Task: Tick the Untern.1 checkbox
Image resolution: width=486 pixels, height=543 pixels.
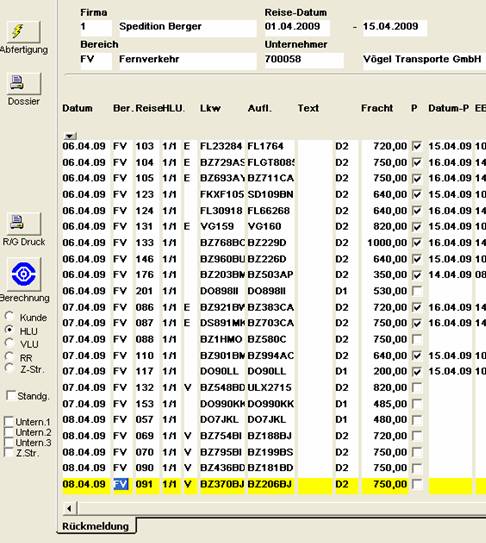Action: 8,421
